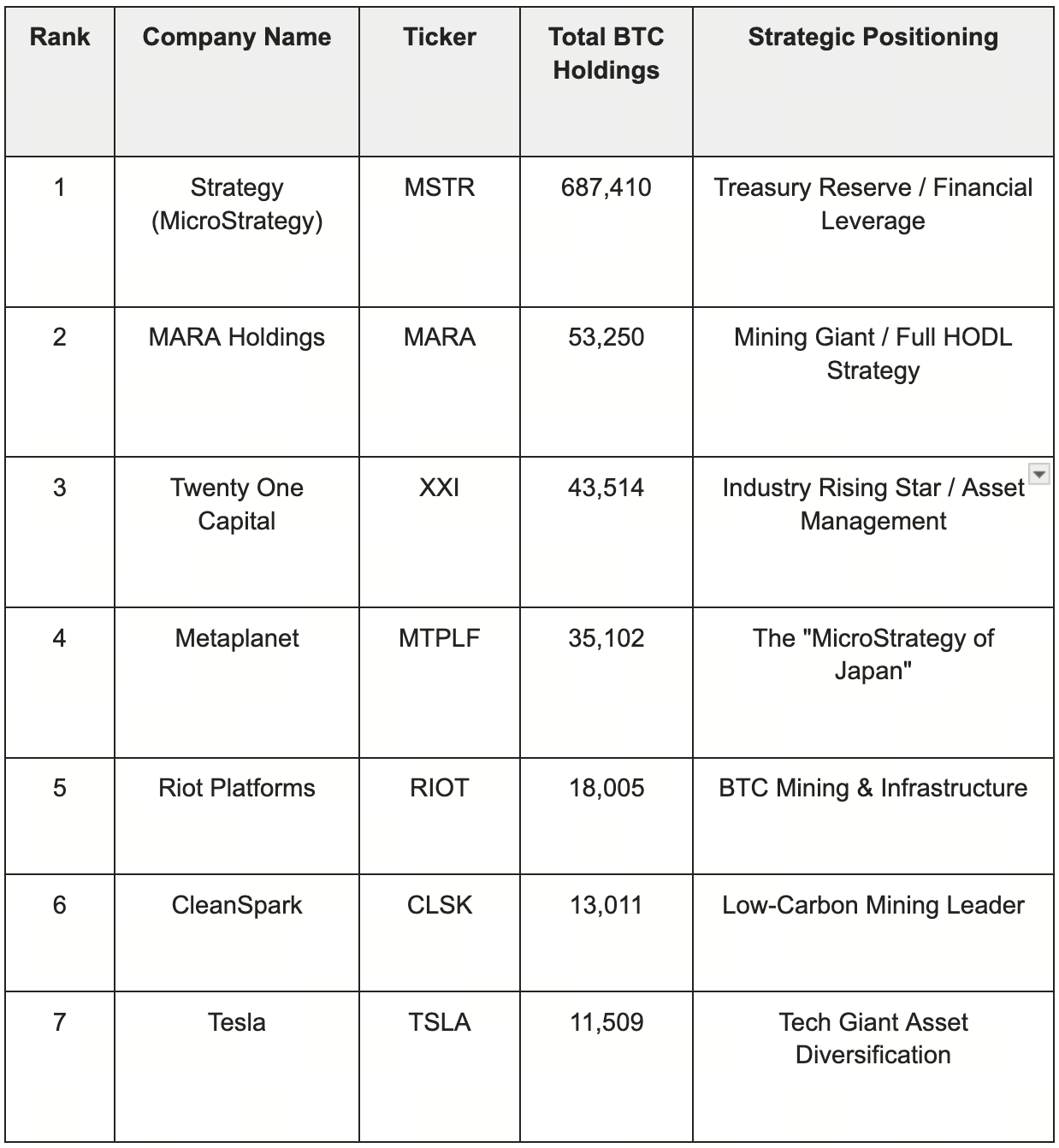Select the Total BTC Holdings header
Screen dimensions: 1059x1148
[606, 54]
